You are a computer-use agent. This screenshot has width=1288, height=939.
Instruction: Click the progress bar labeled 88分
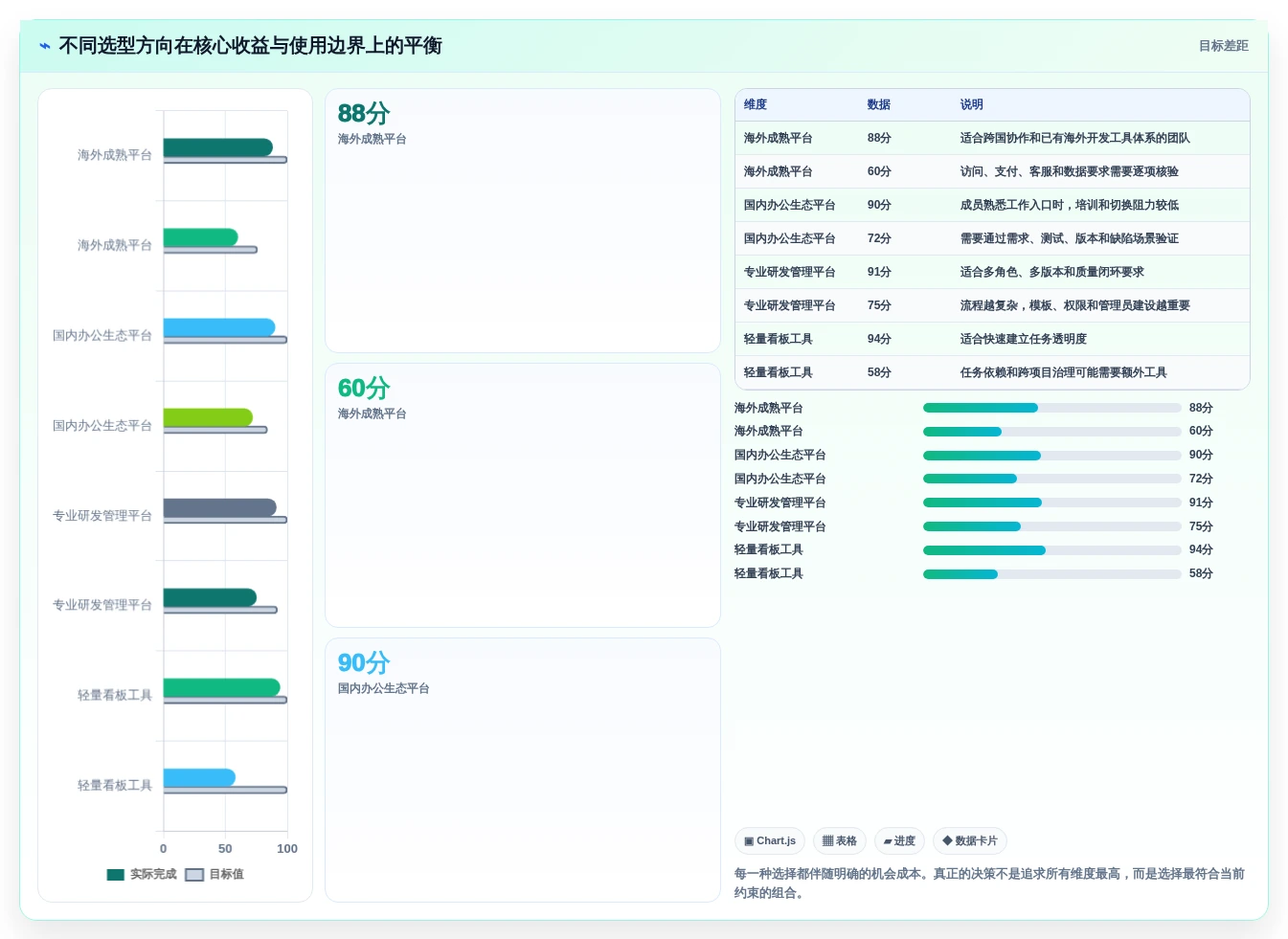tap(1051, 409)
